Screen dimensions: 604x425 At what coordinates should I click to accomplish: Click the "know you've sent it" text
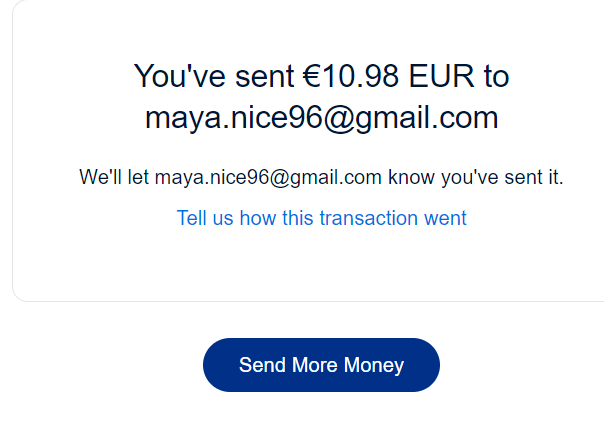(476, 178)
